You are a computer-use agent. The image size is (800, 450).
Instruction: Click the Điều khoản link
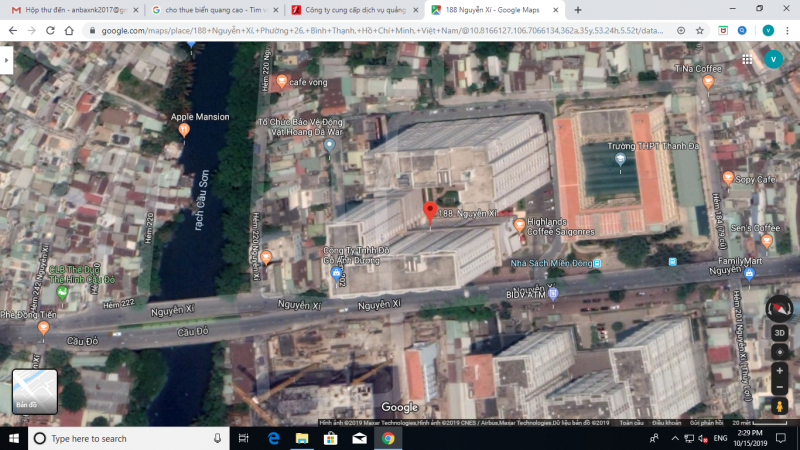pos(666,423)
